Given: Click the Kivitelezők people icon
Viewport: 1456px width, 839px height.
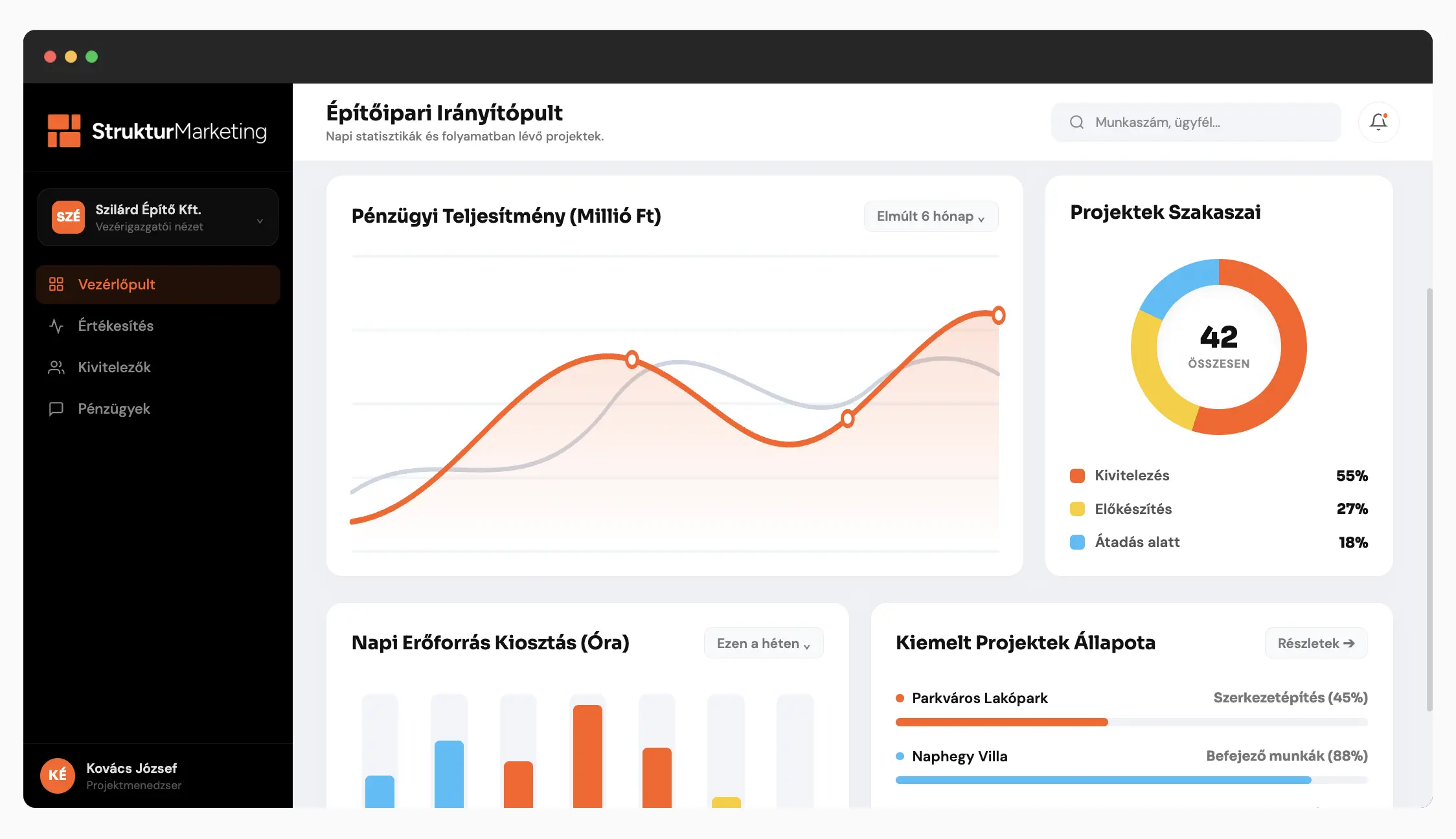Looking at the screenshot, I should (56, 367).
